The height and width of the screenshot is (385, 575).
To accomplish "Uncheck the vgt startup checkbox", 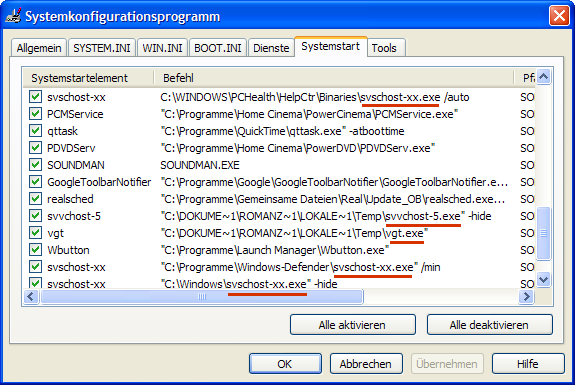I will (36, 233).
